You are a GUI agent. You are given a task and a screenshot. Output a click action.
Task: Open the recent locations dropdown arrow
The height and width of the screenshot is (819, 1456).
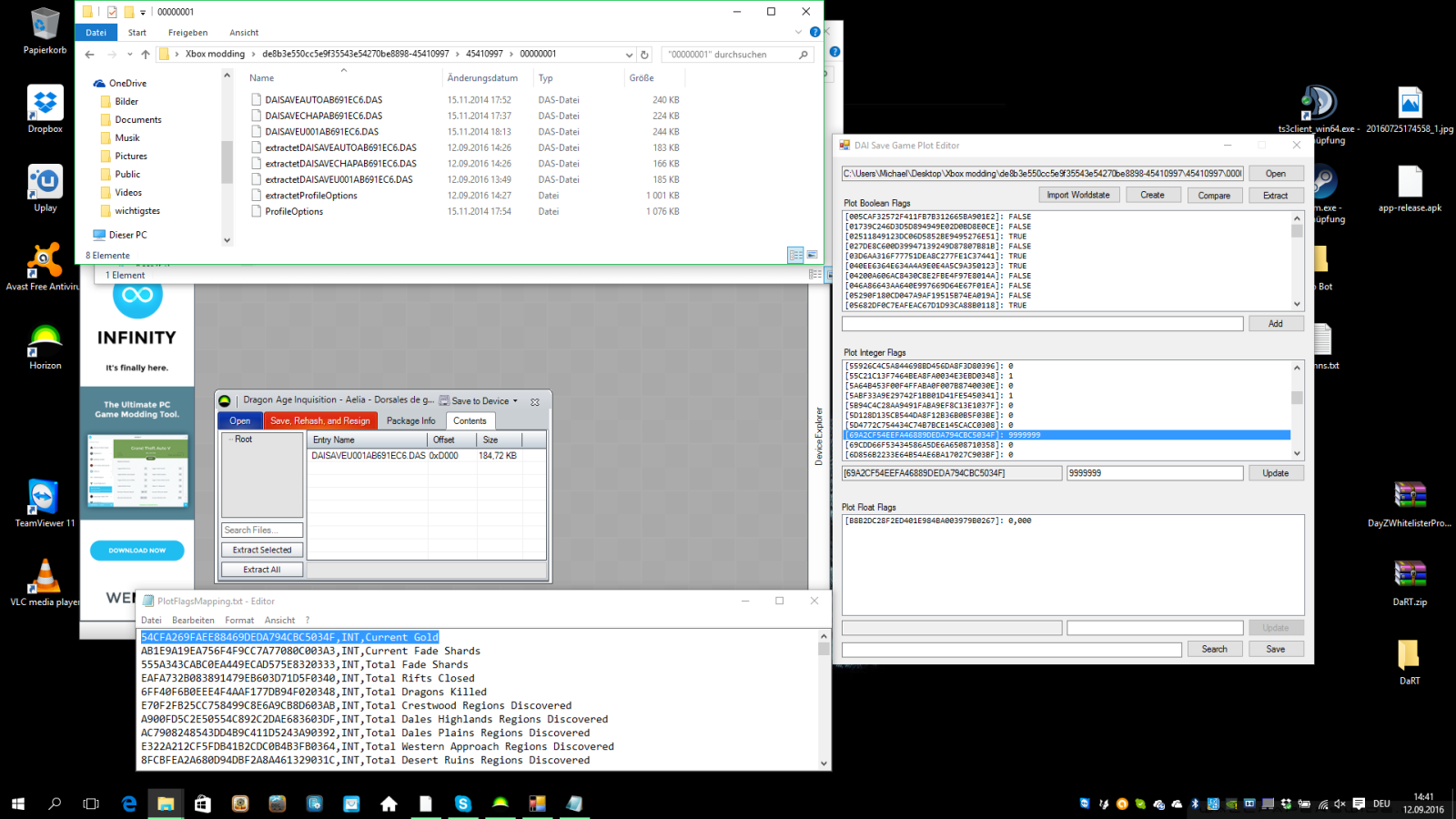click(x=130, y=55)
